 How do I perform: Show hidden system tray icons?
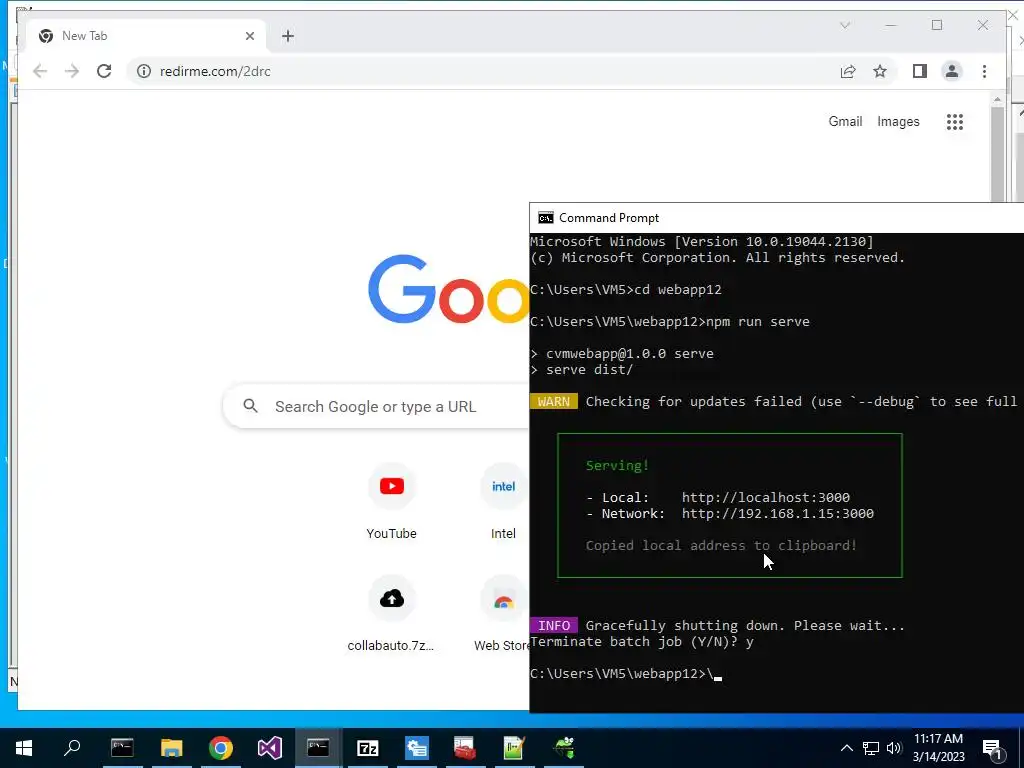(x=846, y=748)
